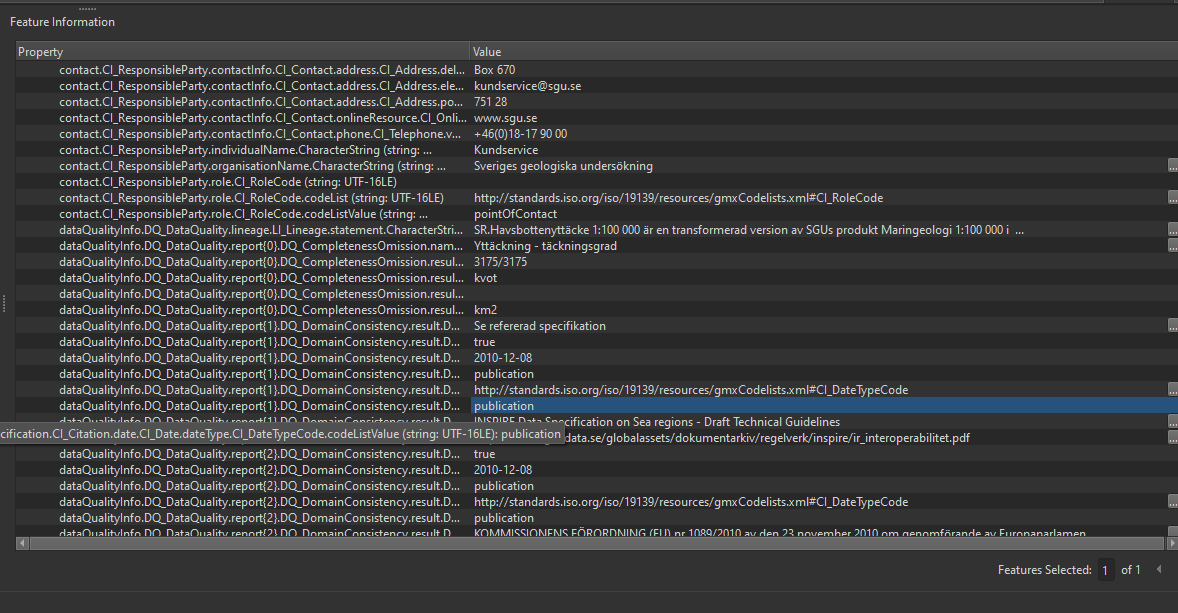The image size is (1178, 613).
Task: Click the horizontal scrollbar in feature table
Action: tap(590, 543)
